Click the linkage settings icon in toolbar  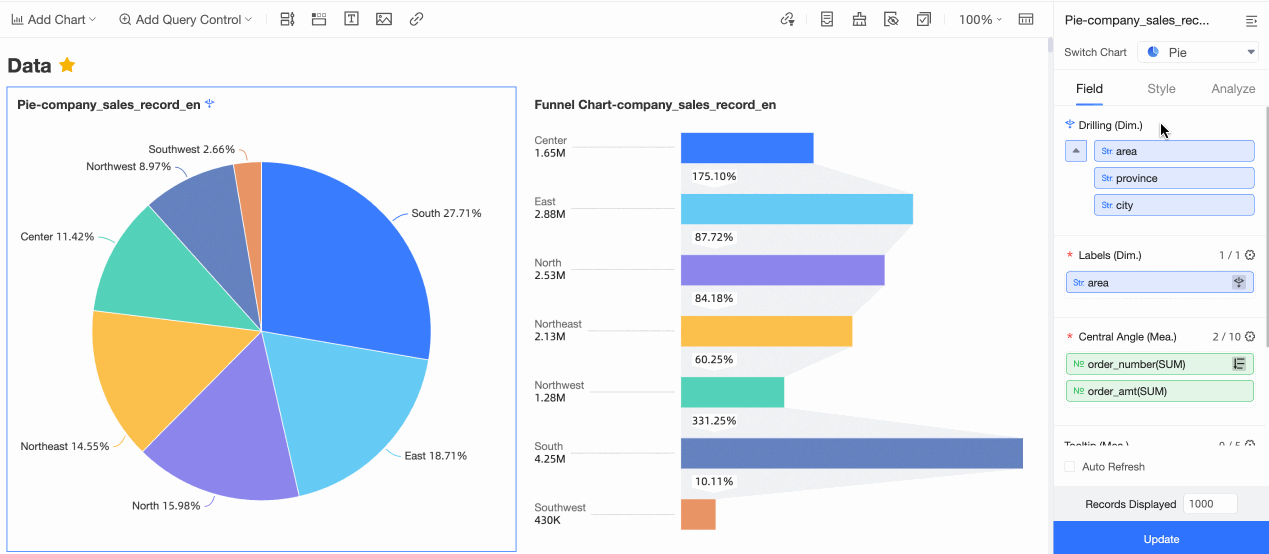(787, 19)
